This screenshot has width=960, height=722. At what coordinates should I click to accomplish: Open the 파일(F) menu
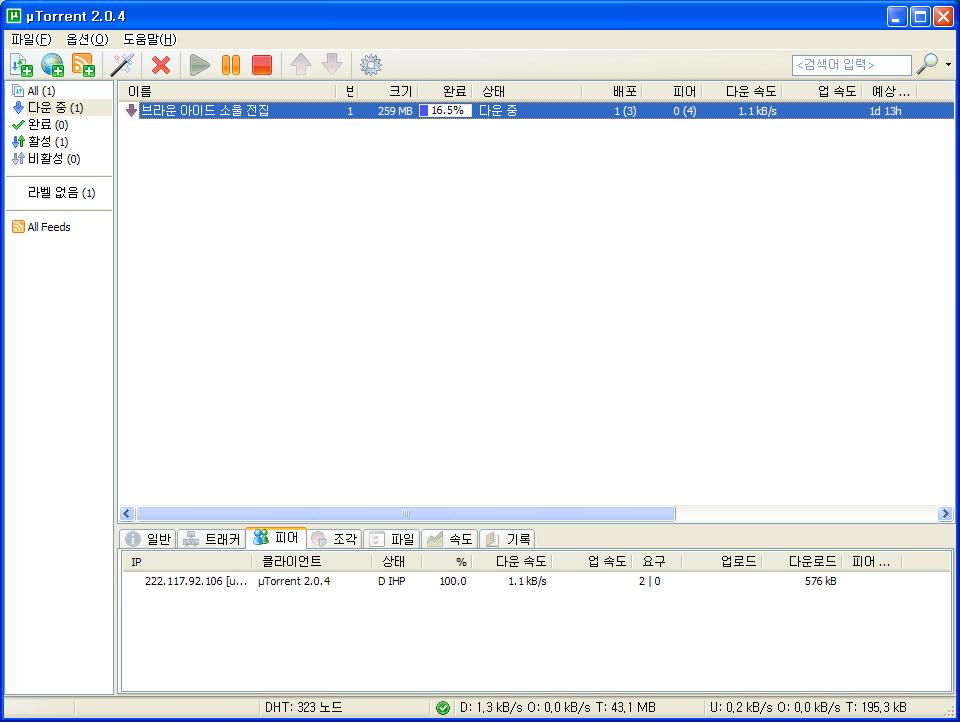pos(31,39)
